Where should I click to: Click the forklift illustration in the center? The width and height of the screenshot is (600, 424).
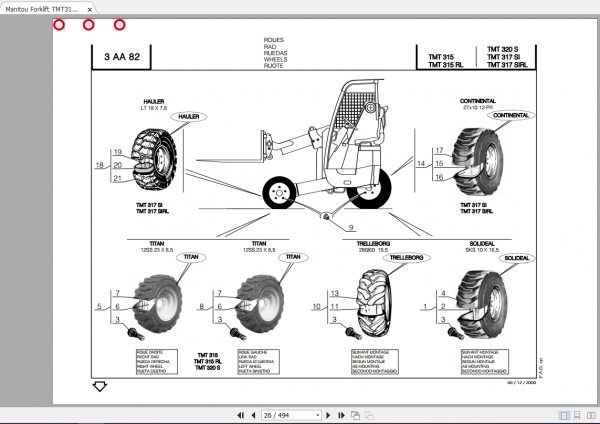click(x=295, y=145)
